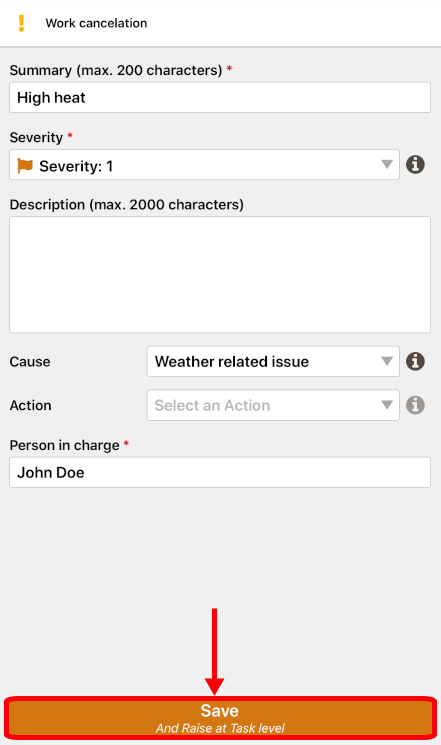The width and height of the screenshot is (441, 745).
Task: Expand the Severity dropdown arrow
Action: [x=387, y=164]
